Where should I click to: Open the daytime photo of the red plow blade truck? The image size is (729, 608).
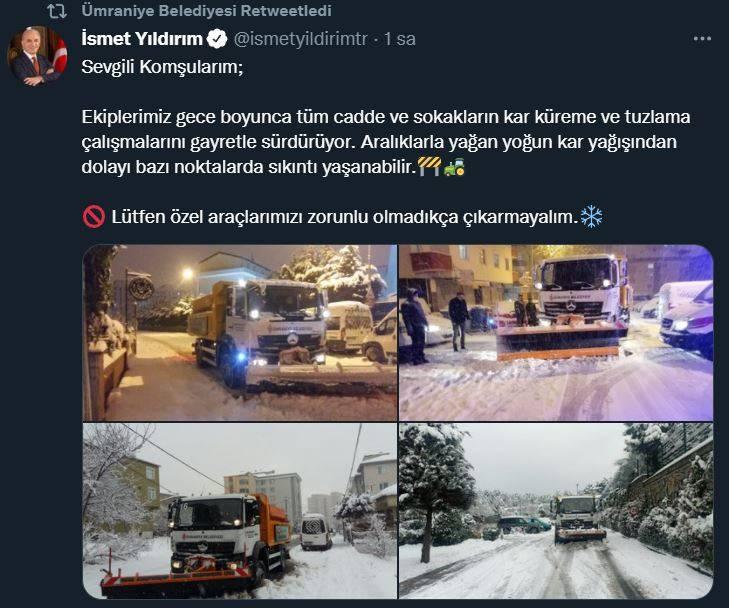pyautogui.click(x=240, y=511)
